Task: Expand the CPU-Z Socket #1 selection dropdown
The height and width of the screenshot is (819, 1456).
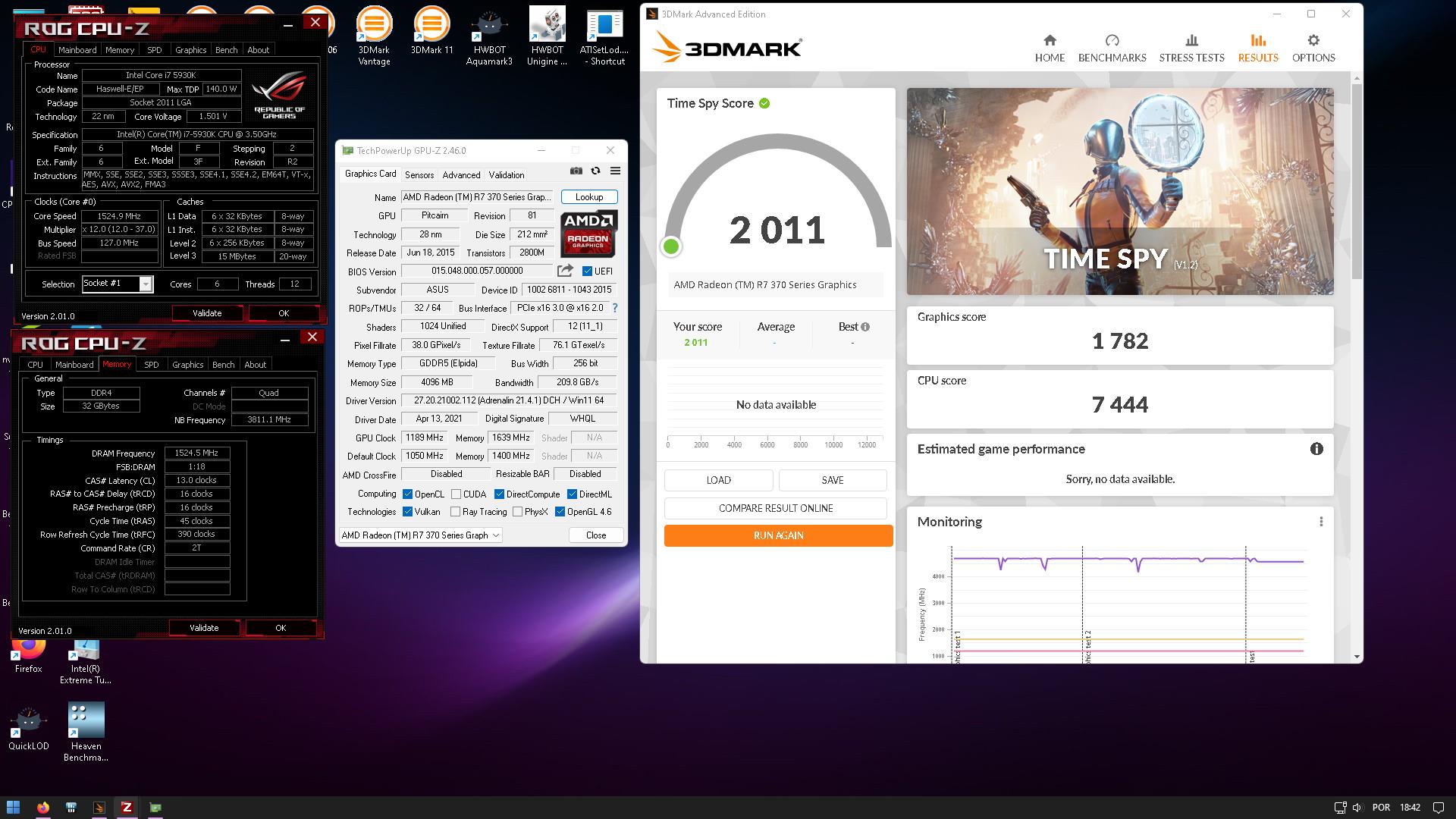Action: (146, 284)
